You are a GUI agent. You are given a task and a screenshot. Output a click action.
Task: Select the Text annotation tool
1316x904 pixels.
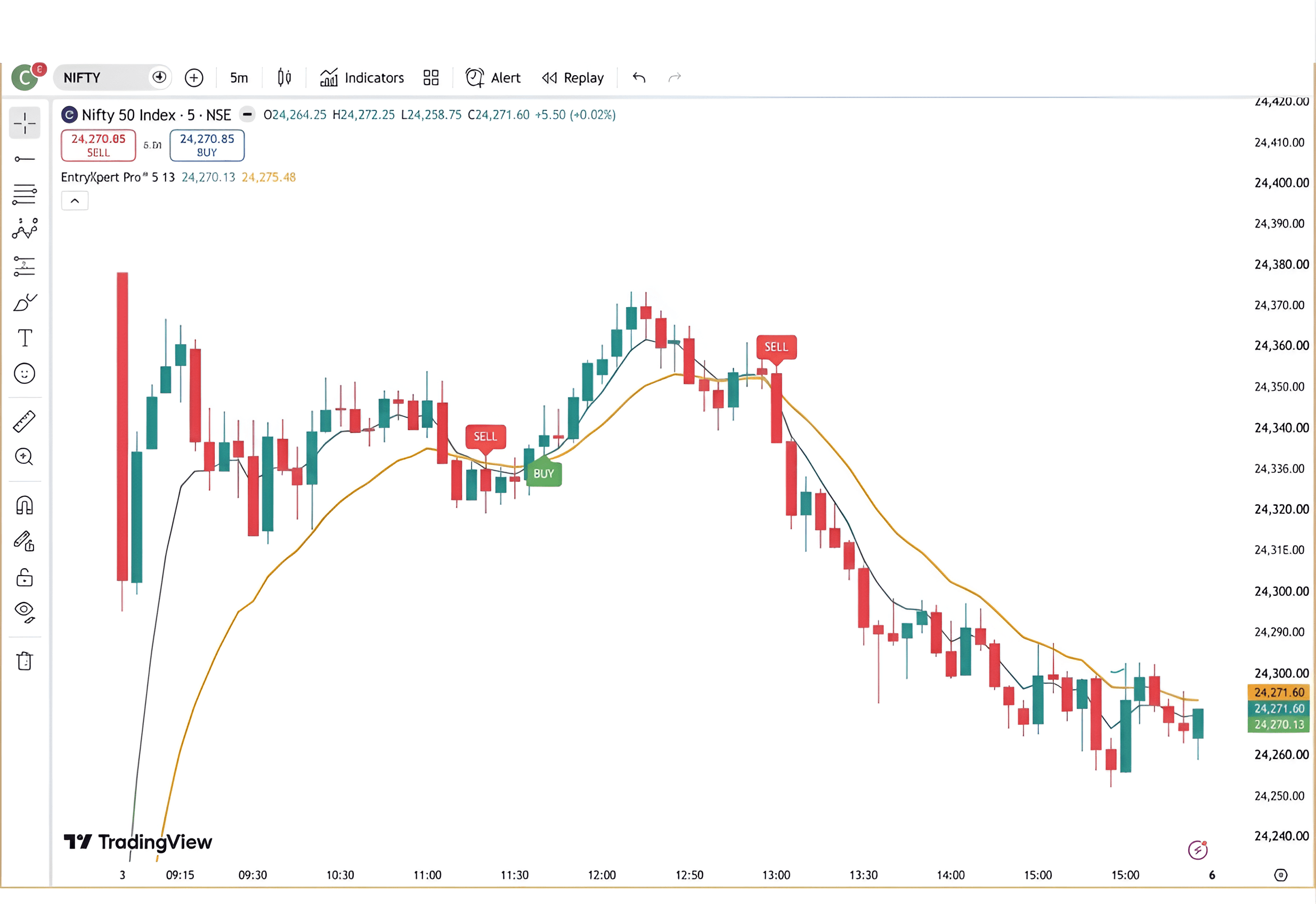coord(25,337)
